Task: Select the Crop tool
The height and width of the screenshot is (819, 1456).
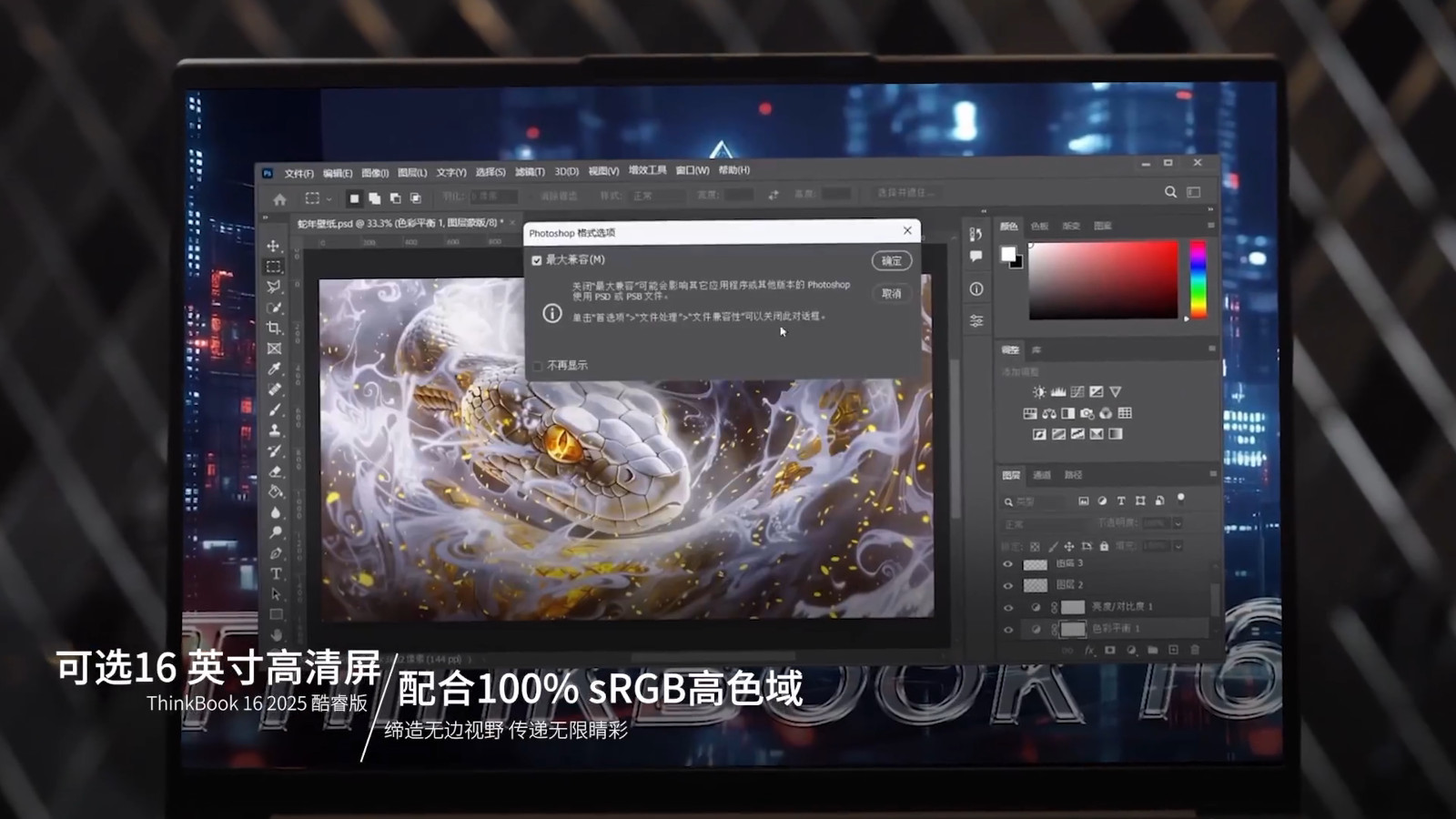Action: pos(274,328)
